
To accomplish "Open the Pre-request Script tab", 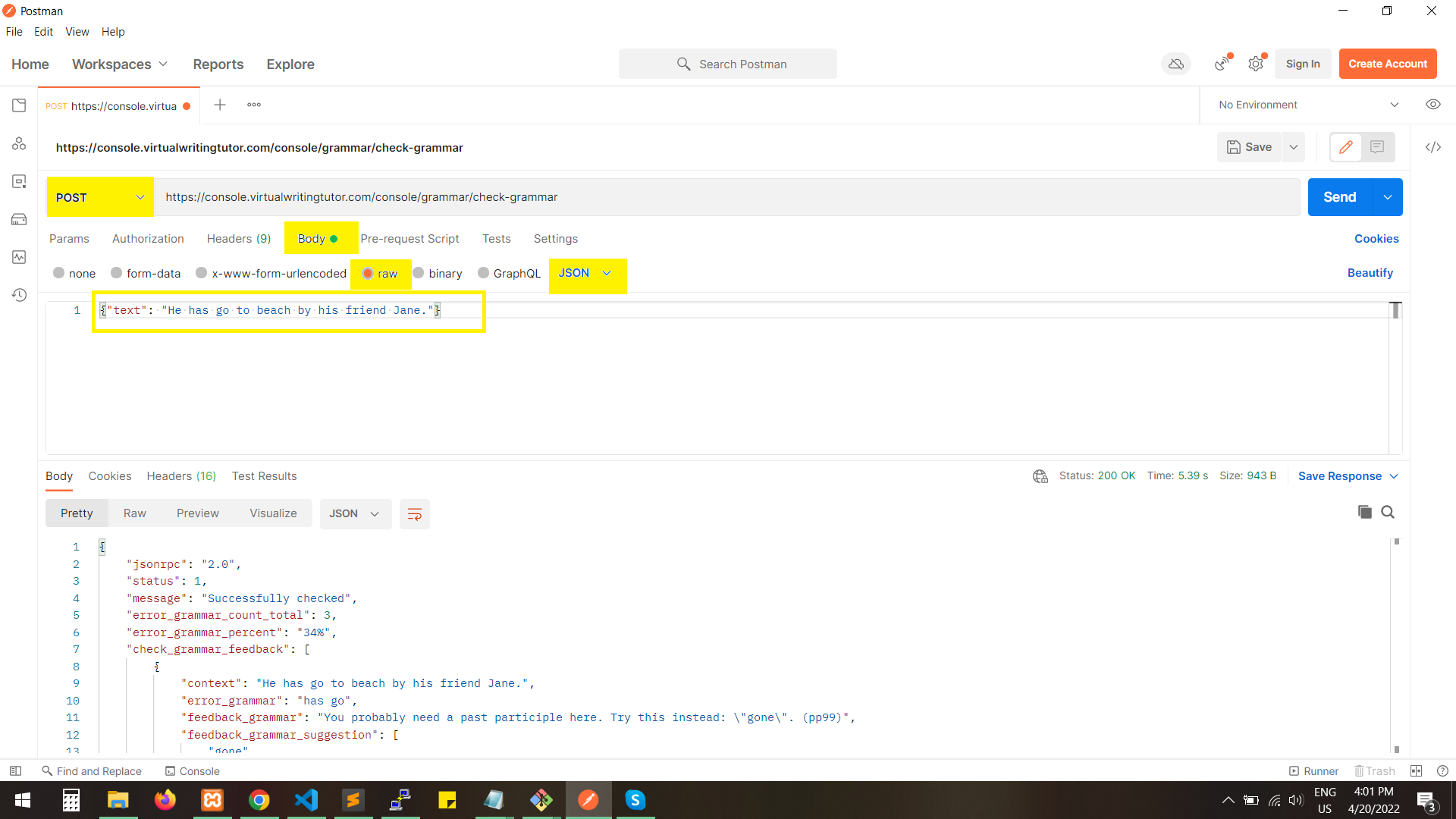I will [409, 239].
